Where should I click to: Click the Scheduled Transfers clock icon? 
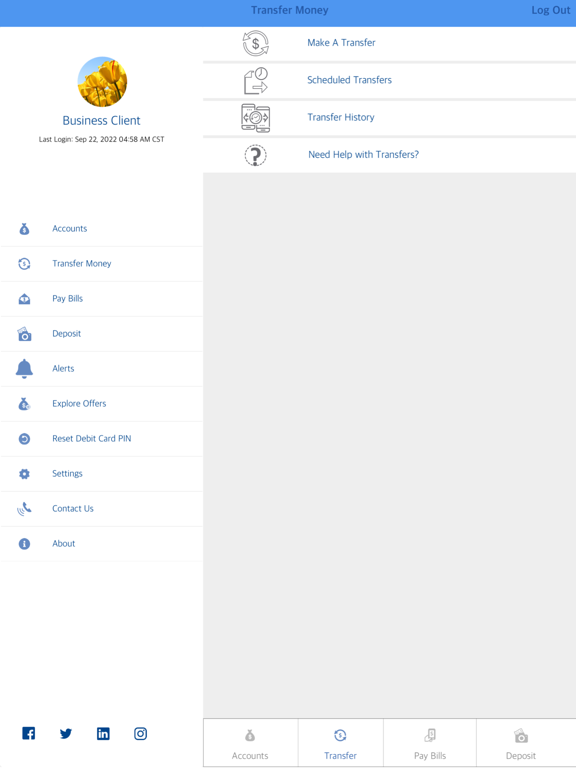256,80
